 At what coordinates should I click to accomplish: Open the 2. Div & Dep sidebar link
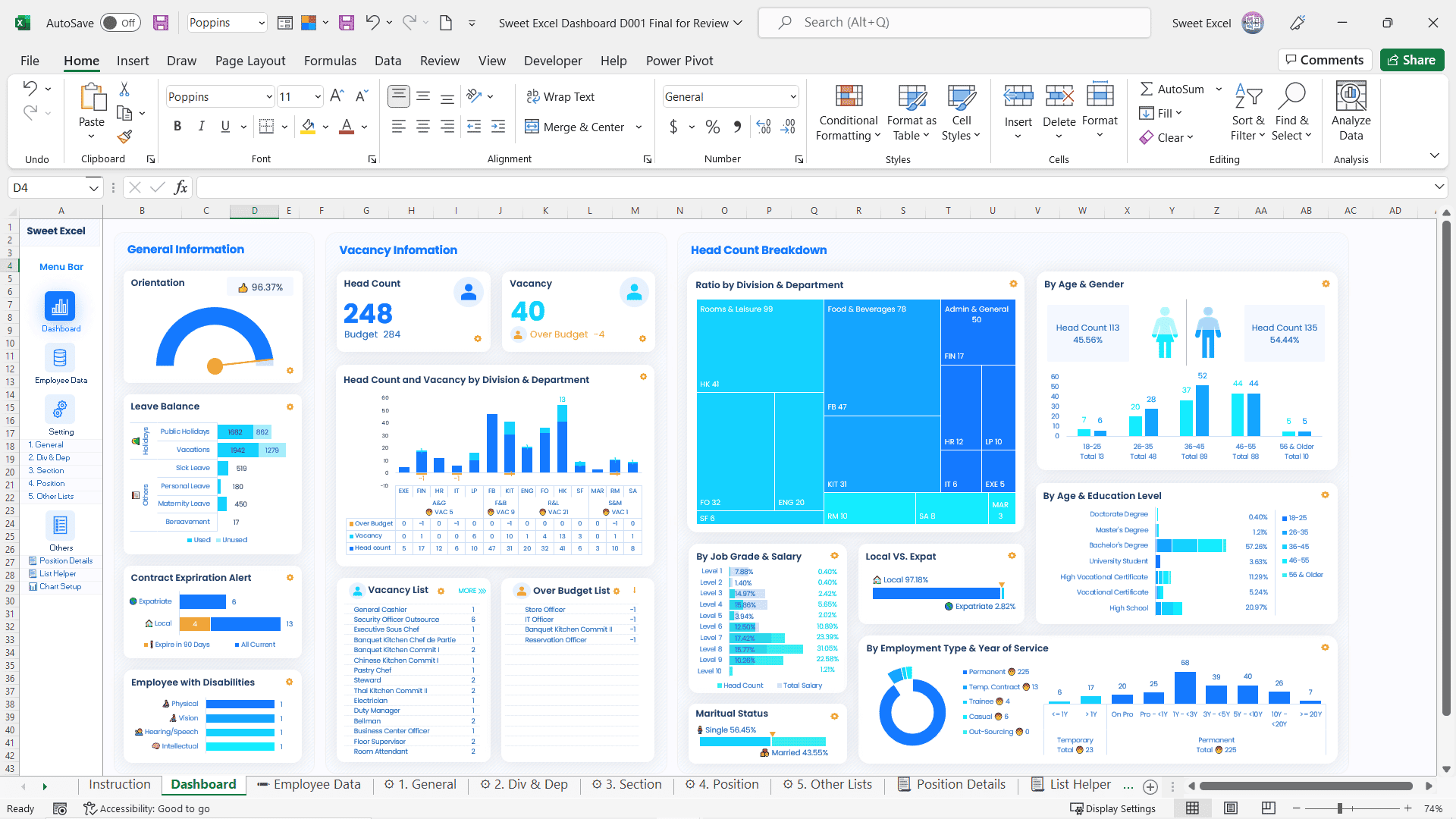click(x=49, y=458)
